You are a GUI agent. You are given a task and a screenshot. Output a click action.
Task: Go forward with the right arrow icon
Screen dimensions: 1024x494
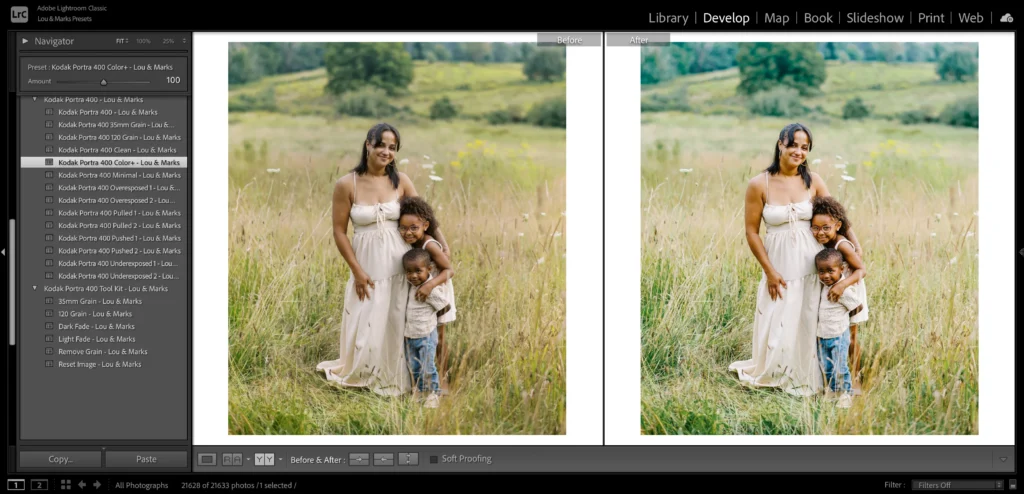(97, 485)
